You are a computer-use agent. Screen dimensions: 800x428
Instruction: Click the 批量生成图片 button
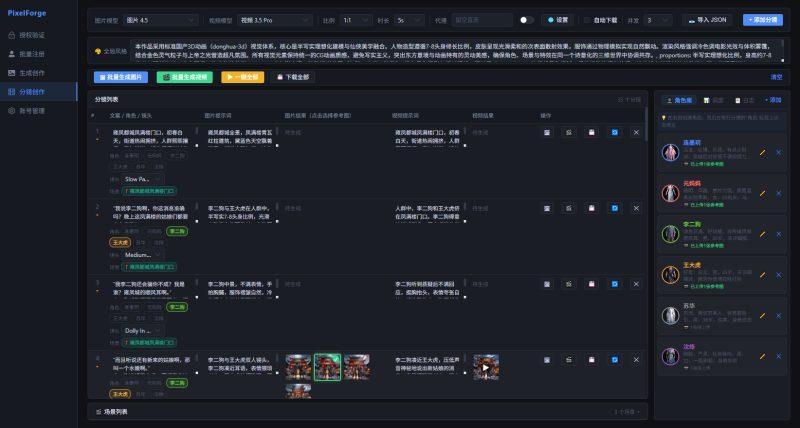click(x=120, y=76)
